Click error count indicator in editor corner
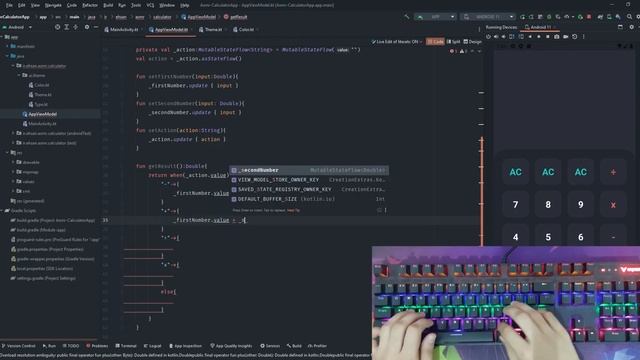 tap(452, 51)
